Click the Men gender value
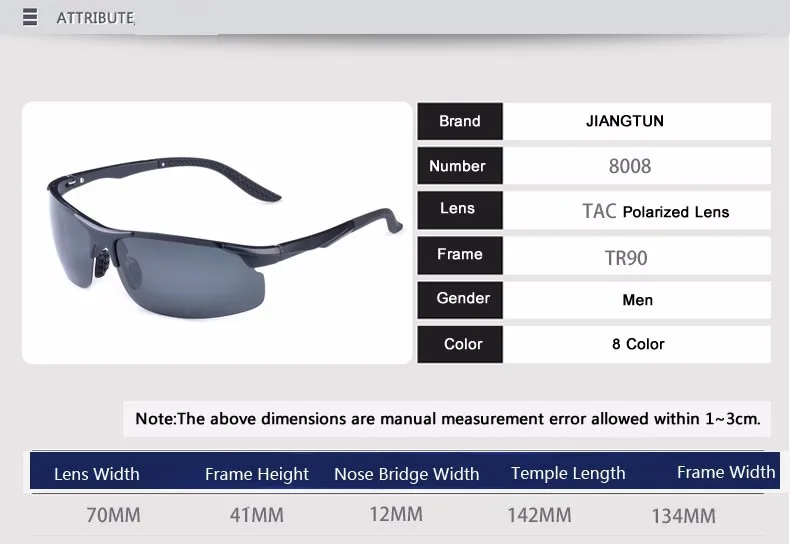The width and height of the screenshot is (790, 544). 637,300
